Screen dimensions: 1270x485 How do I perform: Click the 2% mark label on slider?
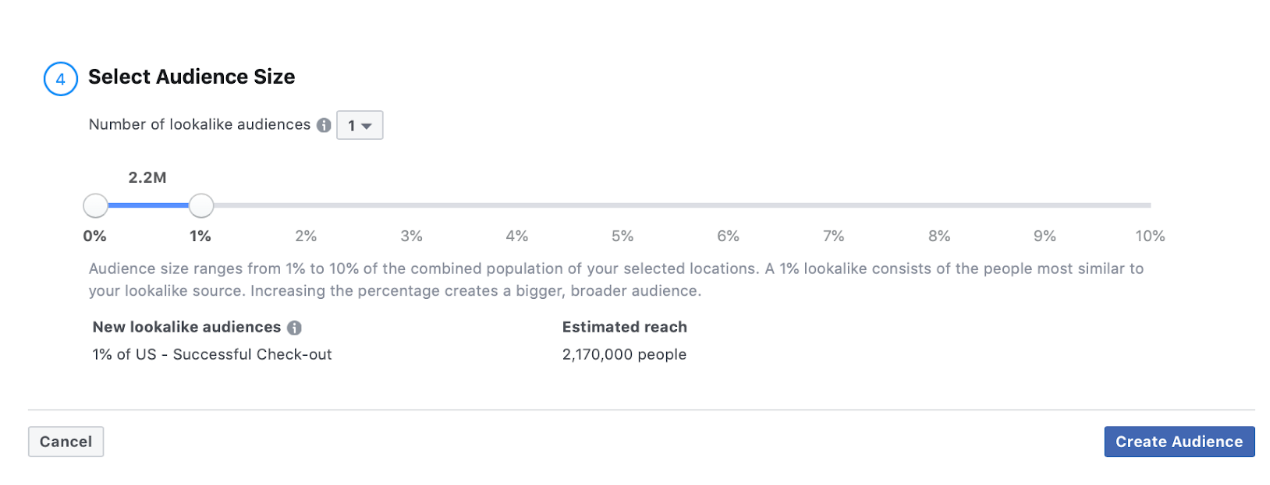coord(306,237)
